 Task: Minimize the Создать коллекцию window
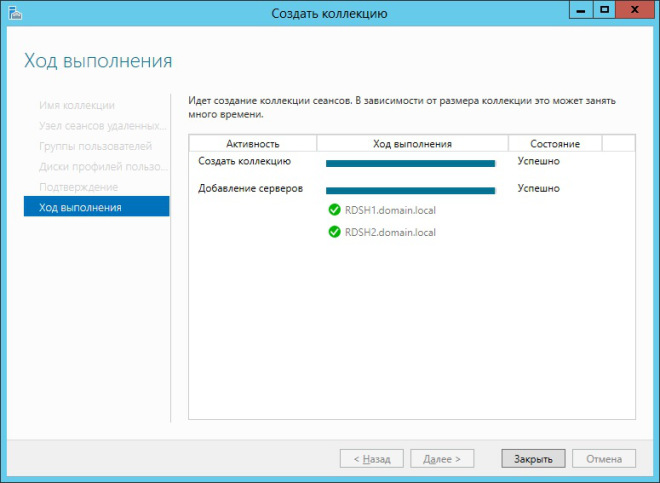pos(580,10)
